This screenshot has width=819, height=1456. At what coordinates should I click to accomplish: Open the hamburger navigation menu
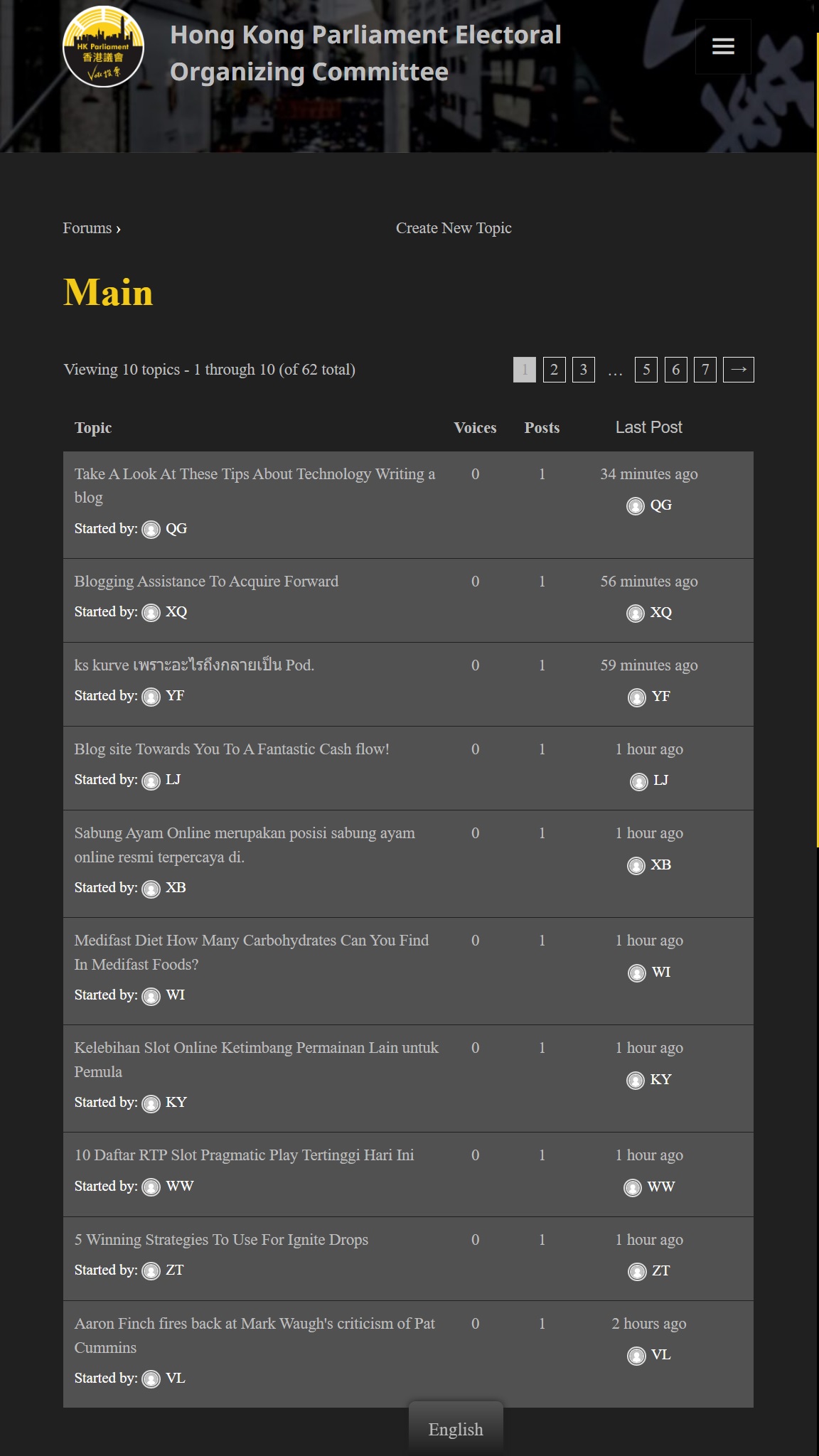tap(722, 47)
